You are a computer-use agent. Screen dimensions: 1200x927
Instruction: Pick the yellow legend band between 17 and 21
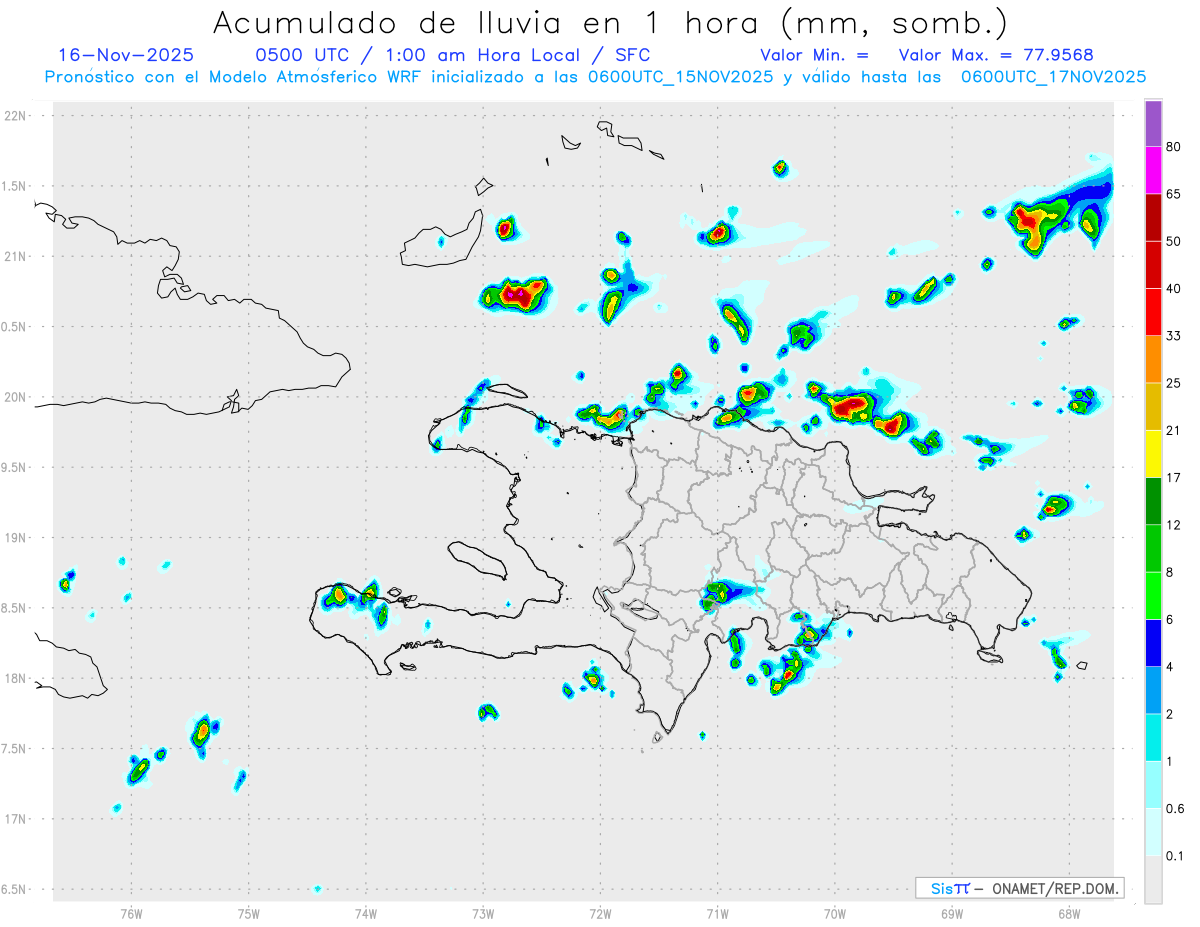(x=1153, y=453)
